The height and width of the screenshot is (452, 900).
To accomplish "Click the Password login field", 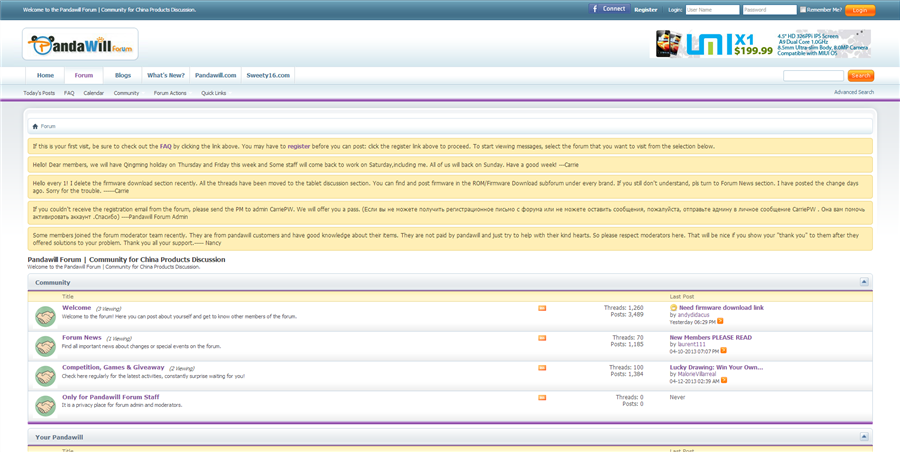I will click(x=770, y=10).
